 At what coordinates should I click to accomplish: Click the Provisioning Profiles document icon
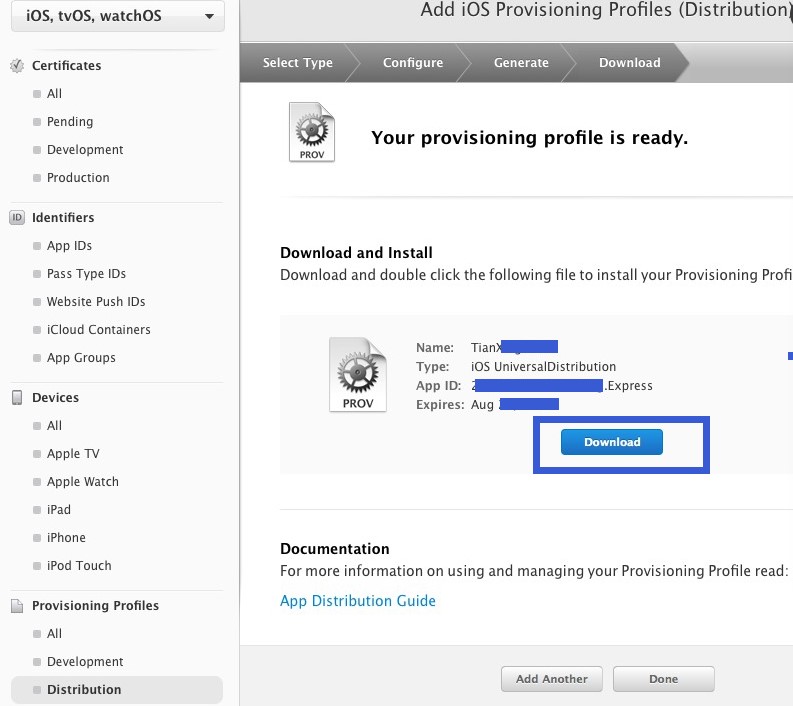pyautogui.click(x=17, y=606)
